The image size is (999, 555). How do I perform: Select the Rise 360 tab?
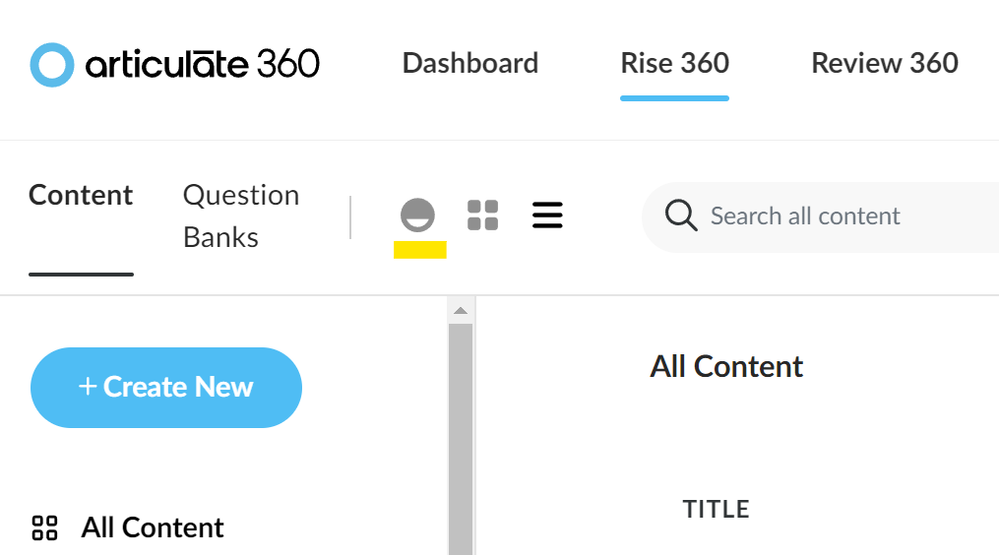coord(674,63)
